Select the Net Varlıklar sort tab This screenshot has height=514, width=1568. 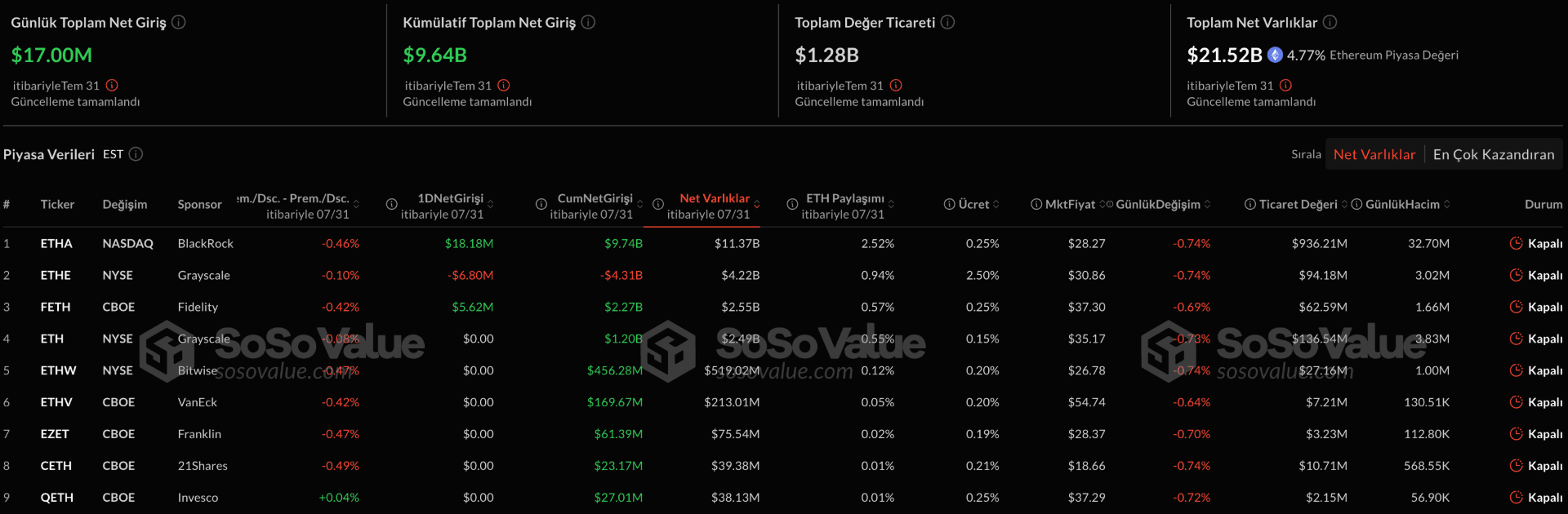click(1374, 154)
